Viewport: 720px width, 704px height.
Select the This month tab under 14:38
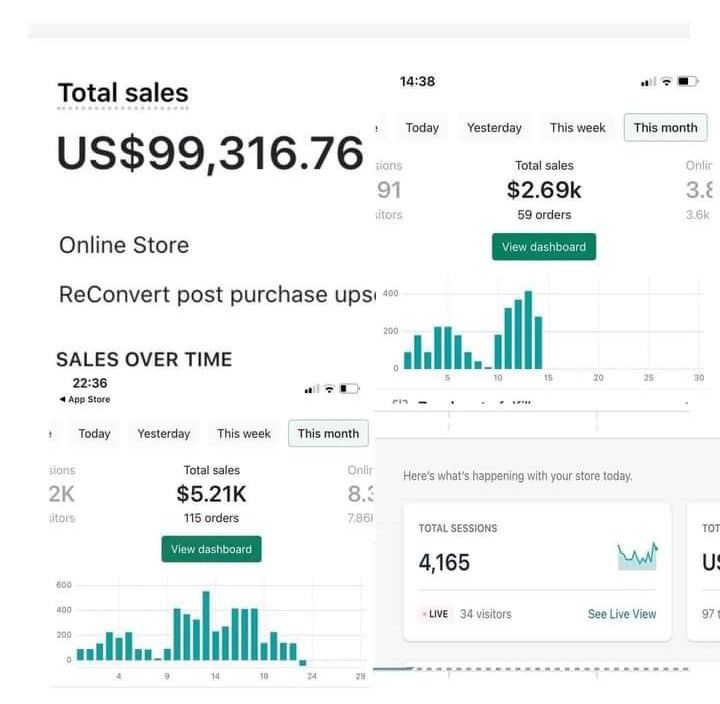pos(665,128)
